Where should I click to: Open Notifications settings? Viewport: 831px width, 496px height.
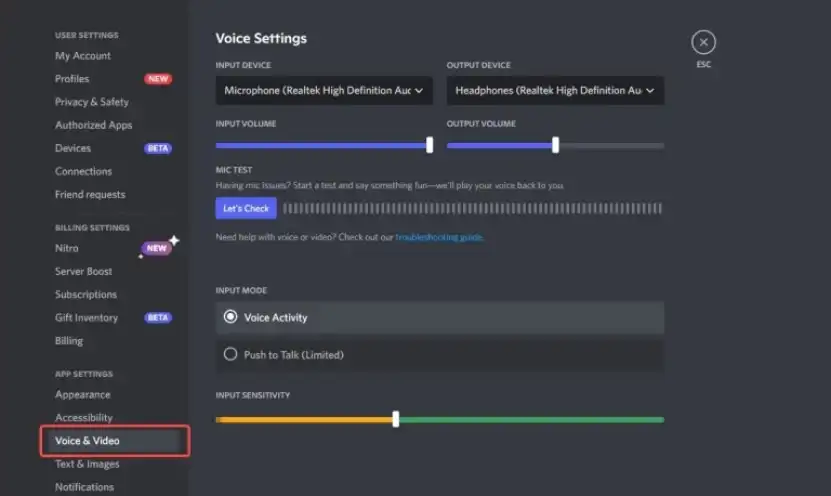click(84, 487)
